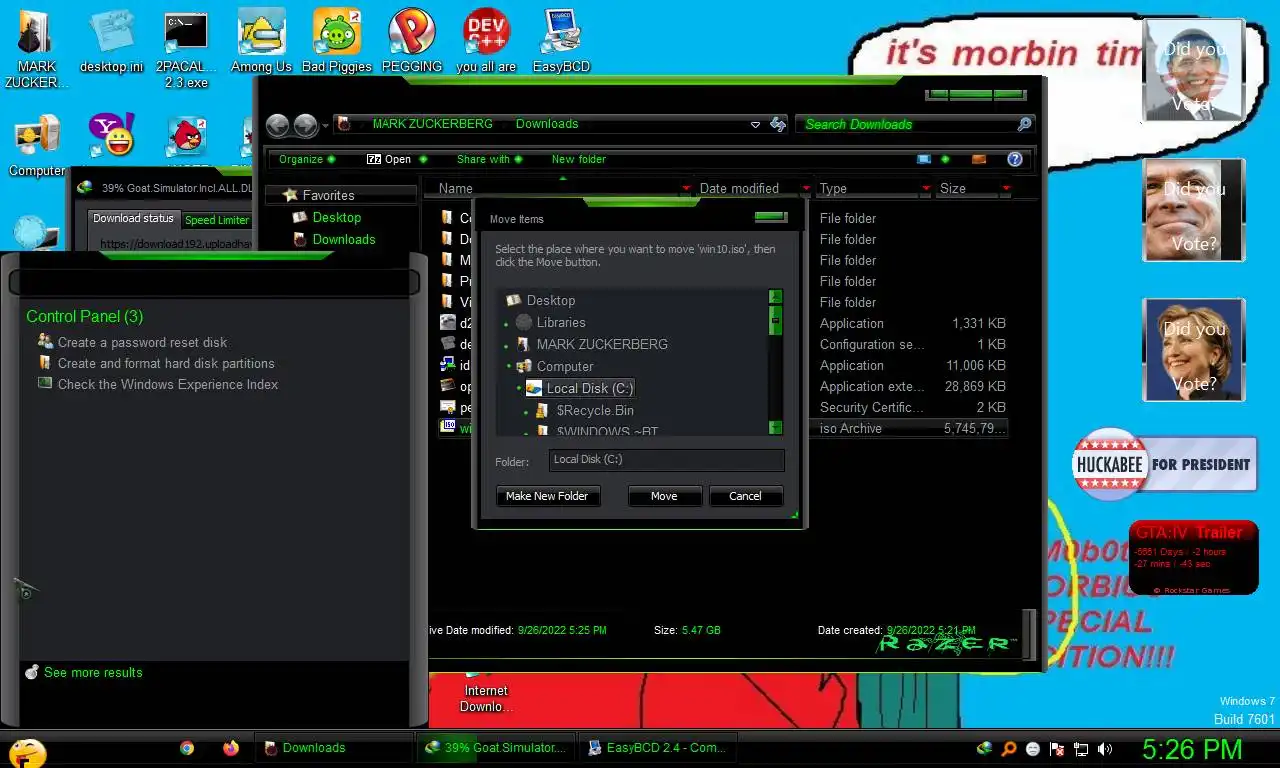This screenshot has width=1280, height=768.
Task: Select the Yahoo Messenger desktop icon
Action: (111, 135)
